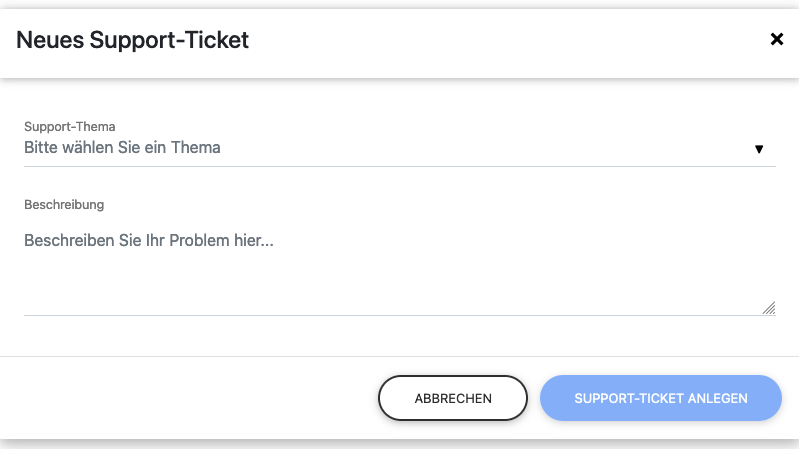The height and width of the screenshot is (449, 799).
Task: Click the Neues Support-Ticket heading
Action: [x=133, y=40]
